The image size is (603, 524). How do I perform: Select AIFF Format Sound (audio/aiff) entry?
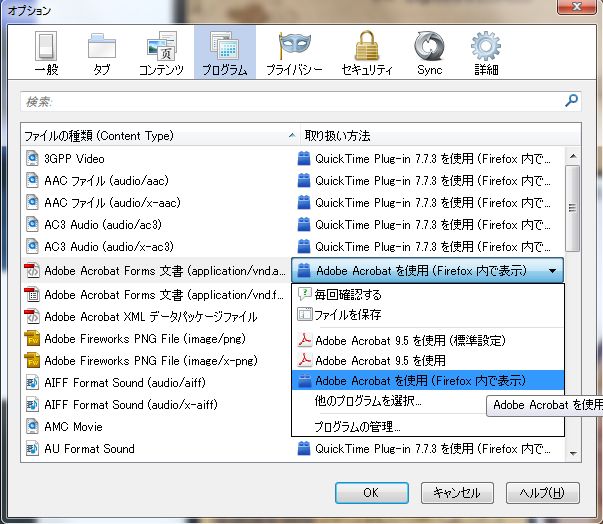pos(125,383)
